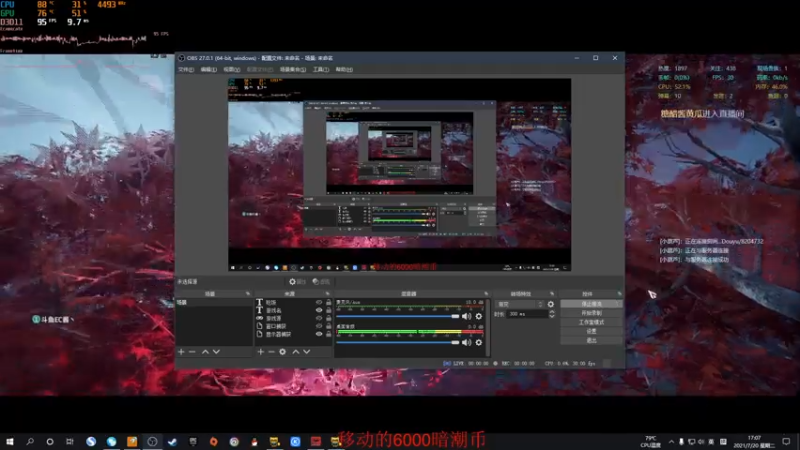Mute the 麦克风/Aux channel
This screenshot has width=800, height=450.
[466, 316]
